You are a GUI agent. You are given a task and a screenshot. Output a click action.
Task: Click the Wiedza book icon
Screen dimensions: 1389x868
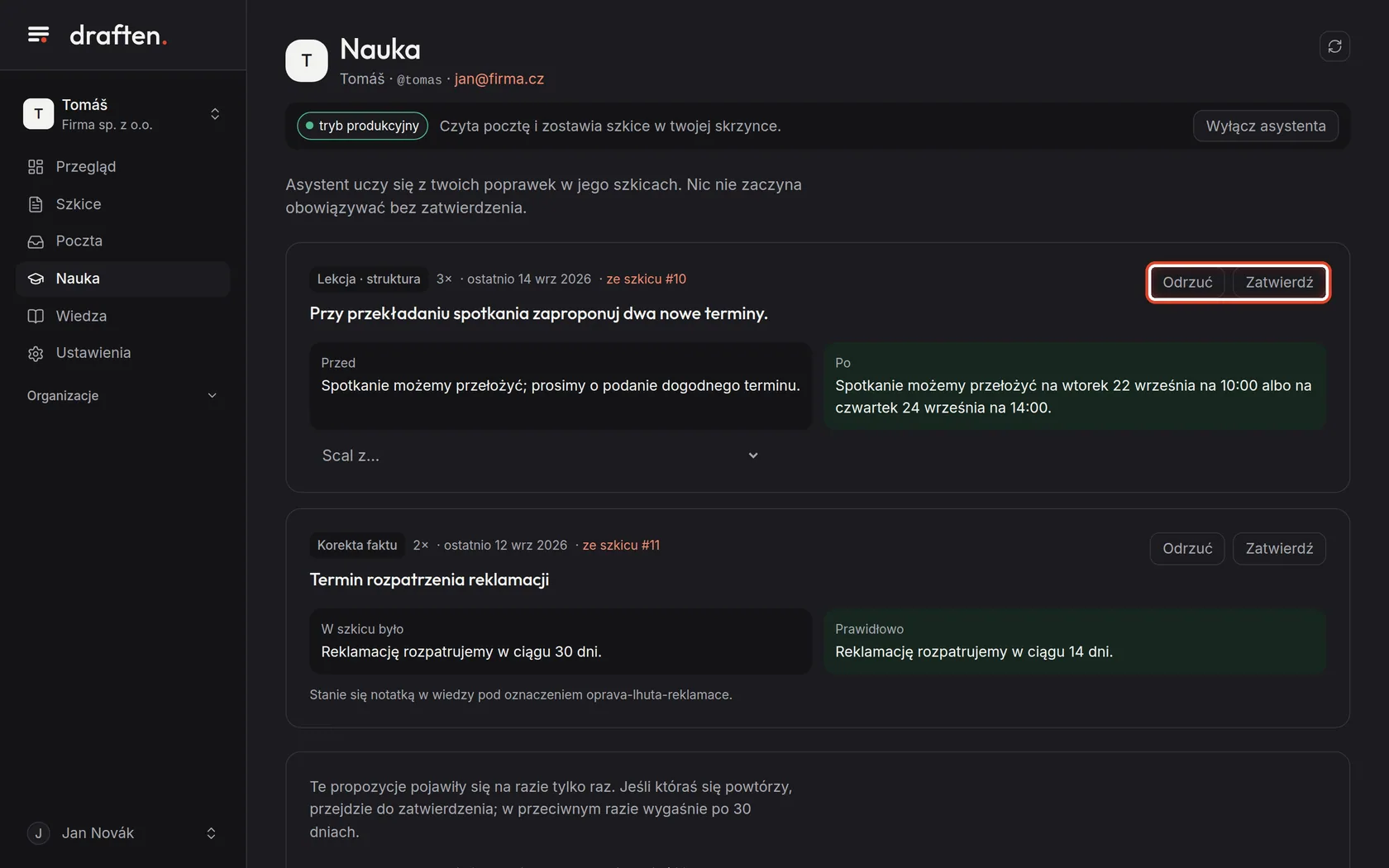pos(36,316)
